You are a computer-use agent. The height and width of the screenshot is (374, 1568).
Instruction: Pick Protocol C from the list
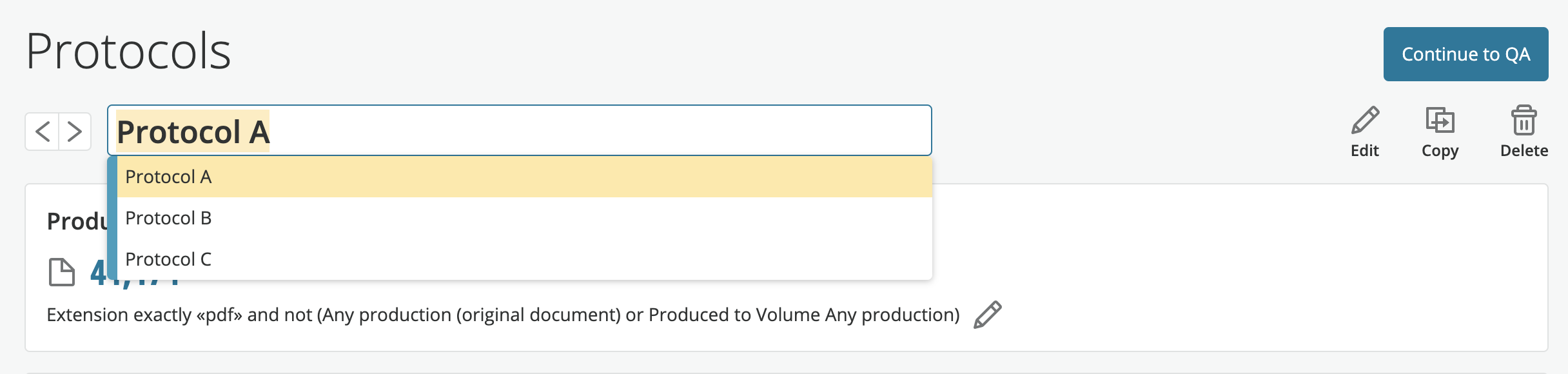pos(525,259)
